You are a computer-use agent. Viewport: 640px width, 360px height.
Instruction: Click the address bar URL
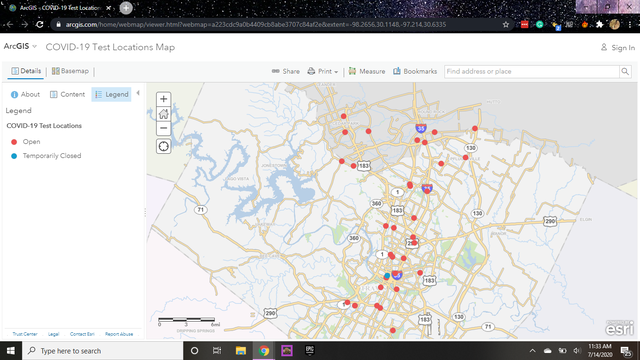point(256,24)
